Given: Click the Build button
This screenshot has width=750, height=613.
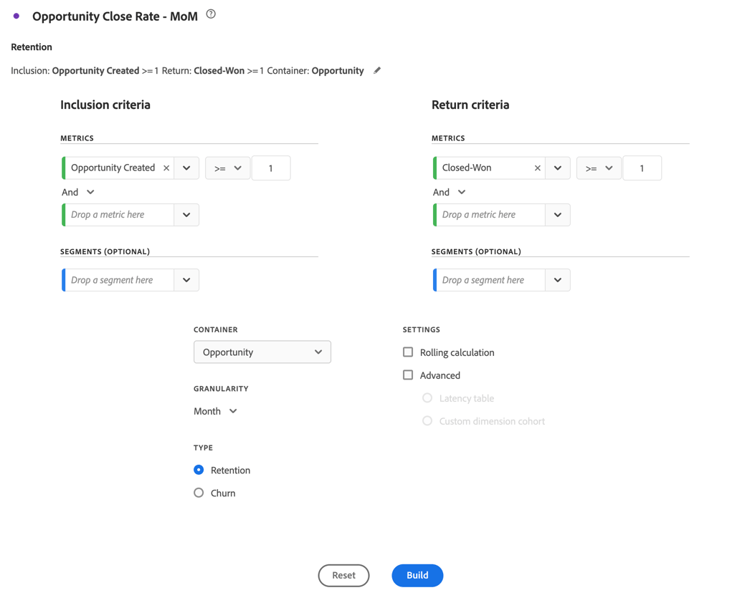Looking at the screenshot, I should tap(417, 576).
